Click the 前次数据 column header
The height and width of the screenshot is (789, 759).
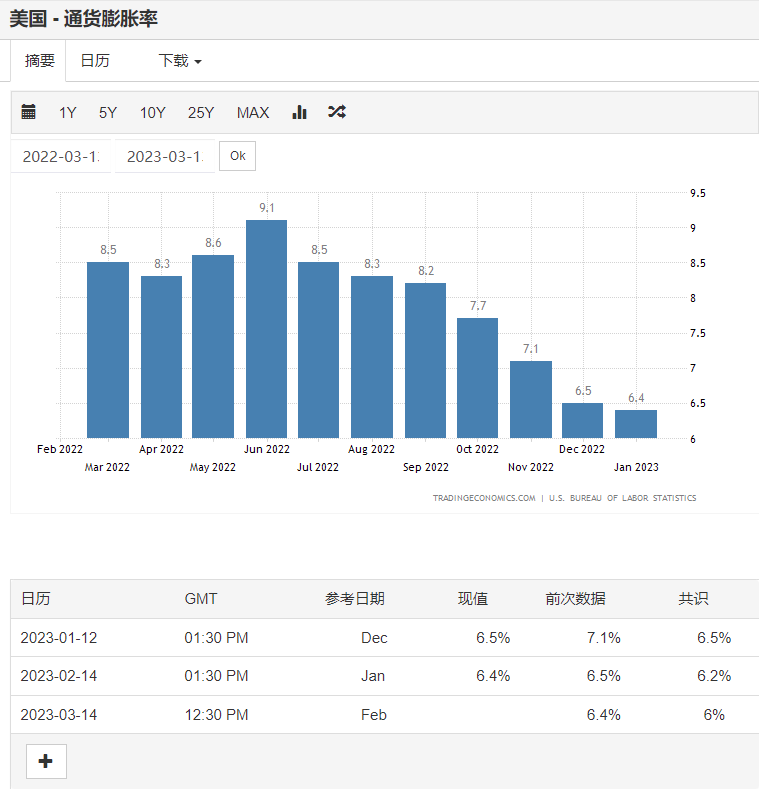575,599
